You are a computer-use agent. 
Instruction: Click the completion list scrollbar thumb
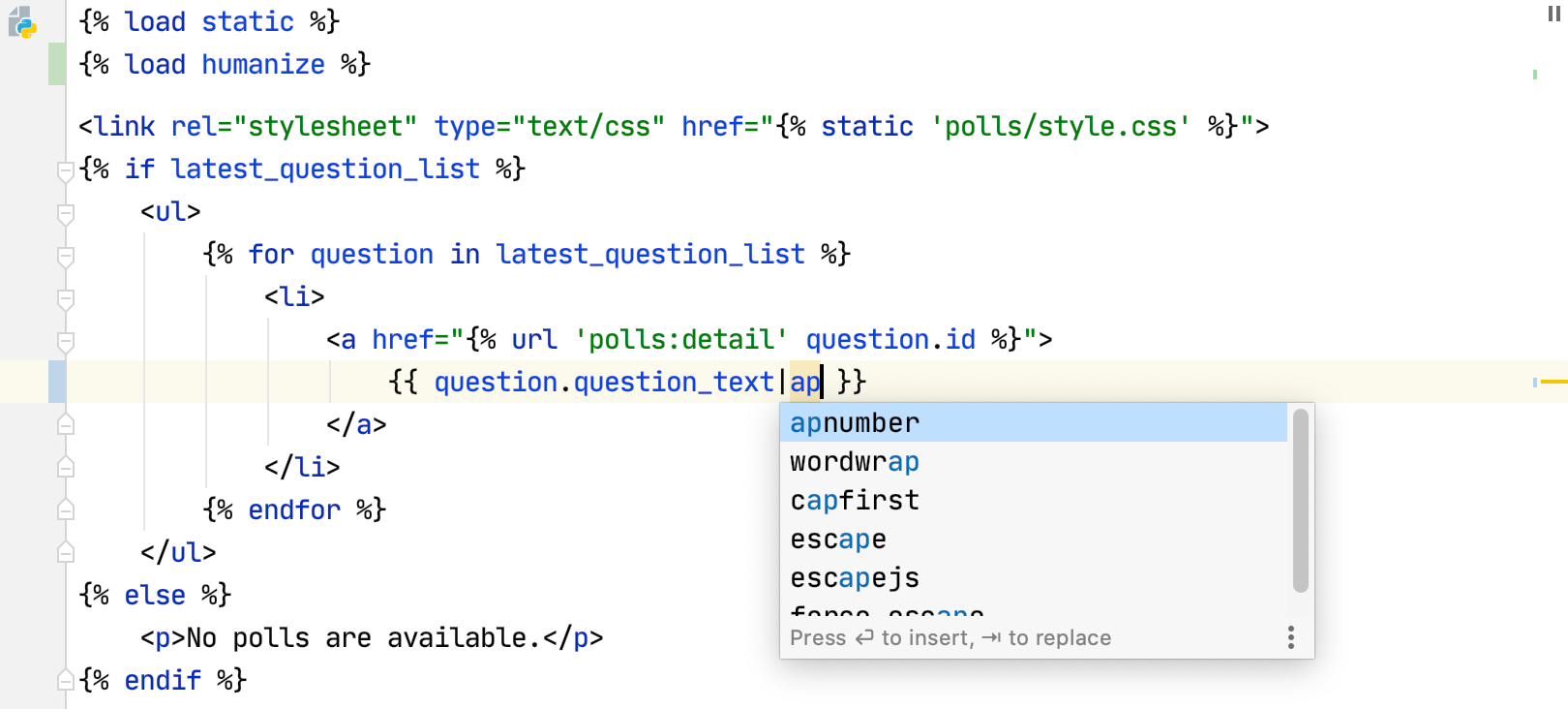[1301, 500]
